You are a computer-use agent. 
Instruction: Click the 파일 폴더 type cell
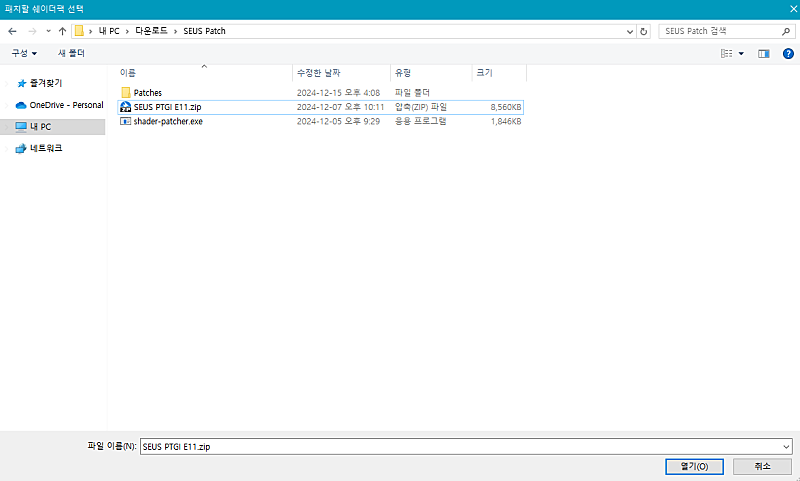point(412,93)
